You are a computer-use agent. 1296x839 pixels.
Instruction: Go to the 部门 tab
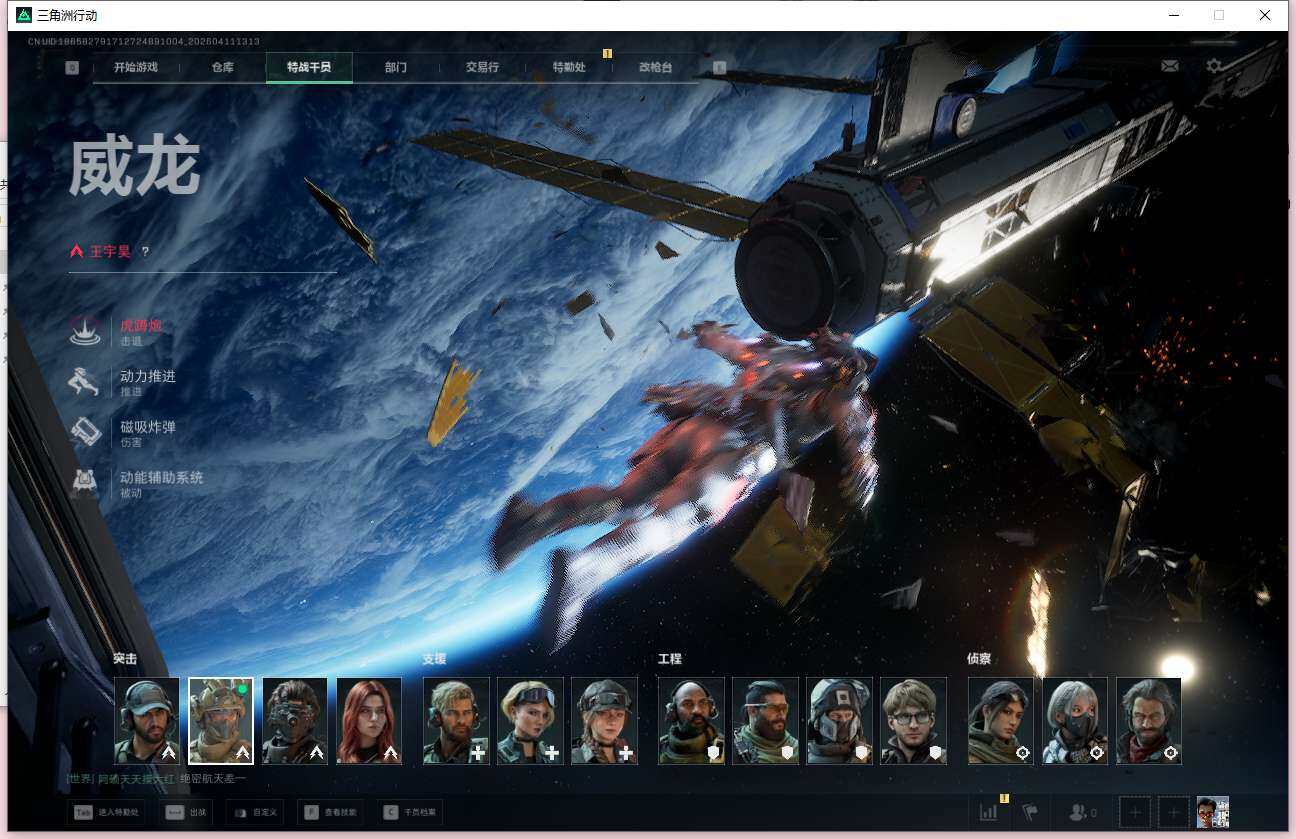396,68
